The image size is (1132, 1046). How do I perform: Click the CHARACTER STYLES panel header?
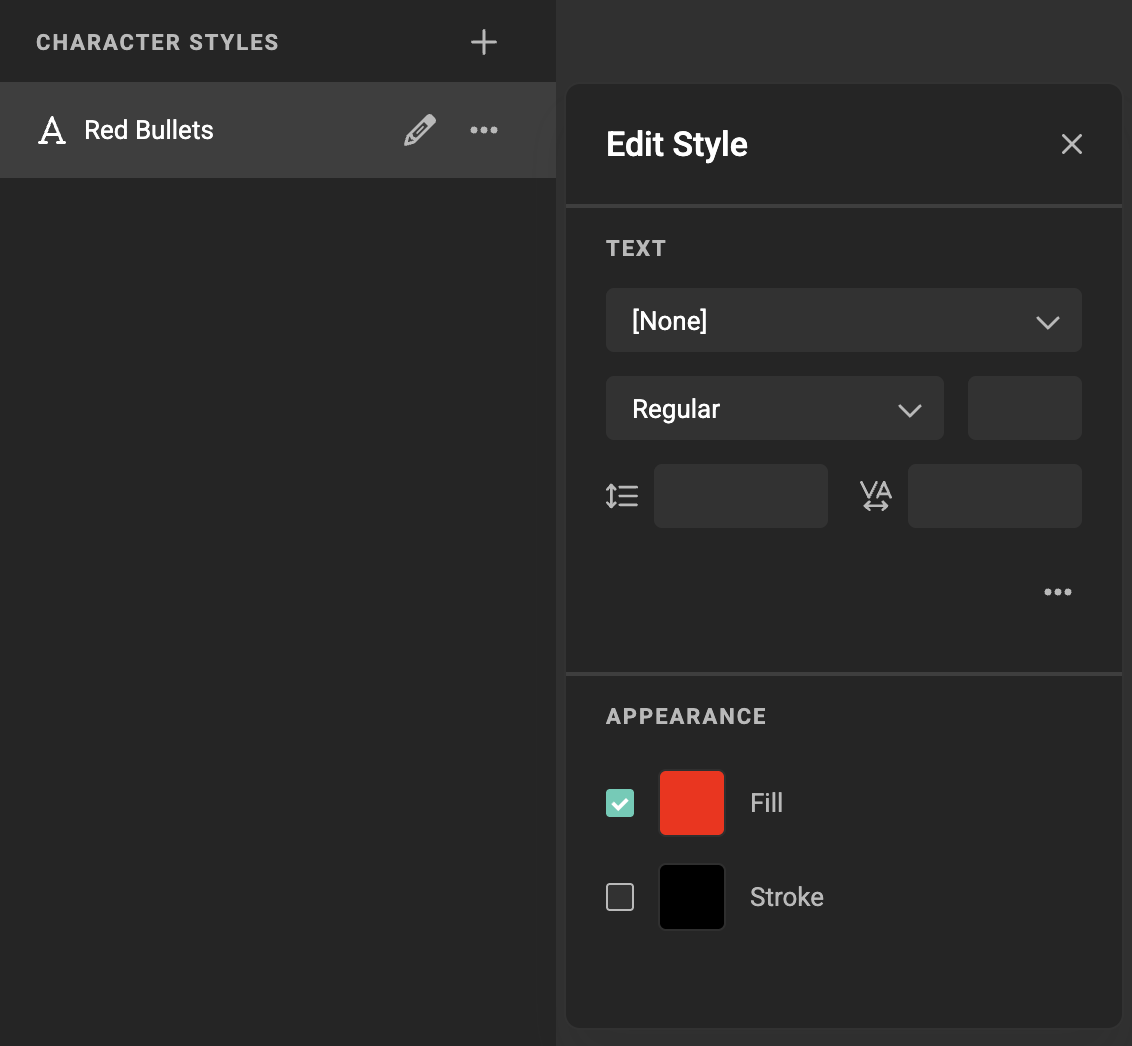pyautogui.click(x=157, y=42)
